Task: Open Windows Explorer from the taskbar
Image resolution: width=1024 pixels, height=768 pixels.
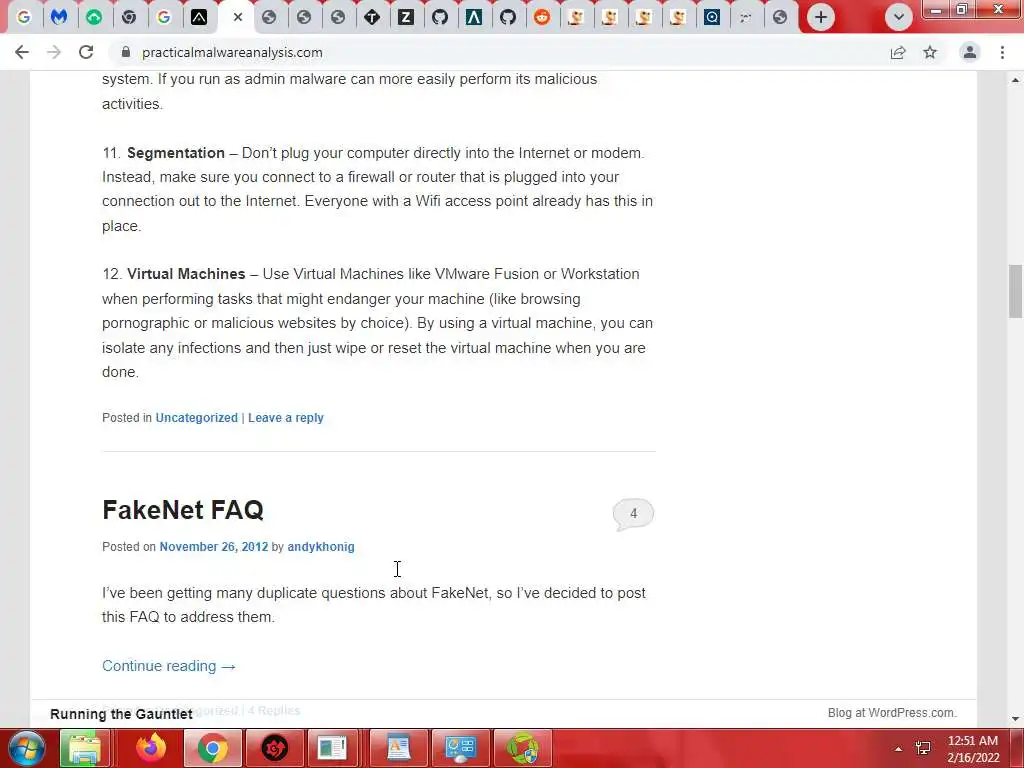Action: click(x=84, y=748)
